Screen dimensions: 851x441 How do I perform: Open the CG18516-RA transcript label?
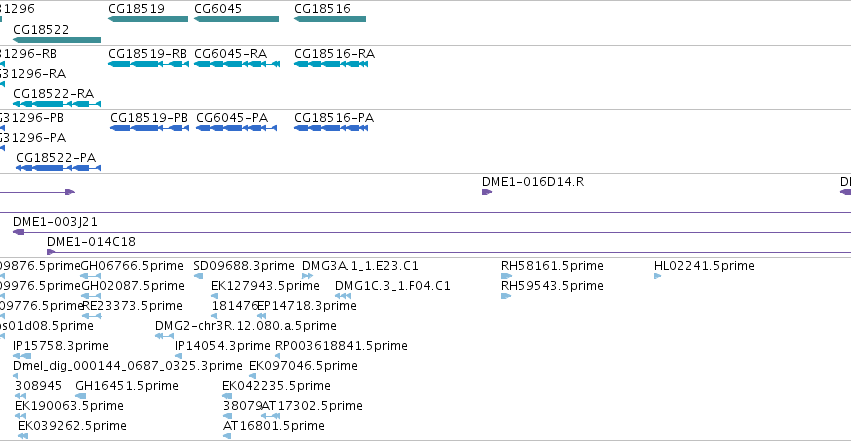click(334, 54)
